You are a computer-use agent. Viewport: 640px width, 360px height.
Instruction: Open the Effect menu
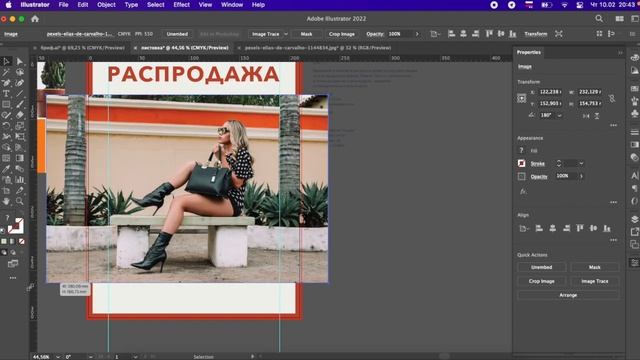click(x=181, y=5)
